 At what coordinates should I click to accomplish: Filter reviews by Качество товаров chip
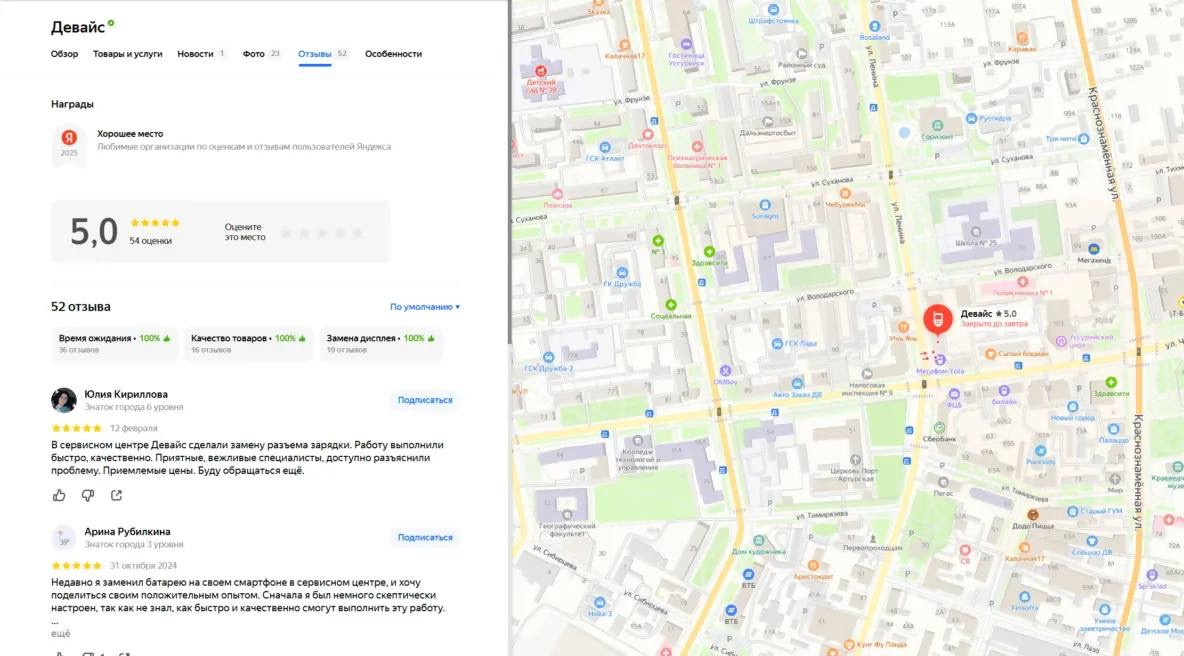pos(248,343)
